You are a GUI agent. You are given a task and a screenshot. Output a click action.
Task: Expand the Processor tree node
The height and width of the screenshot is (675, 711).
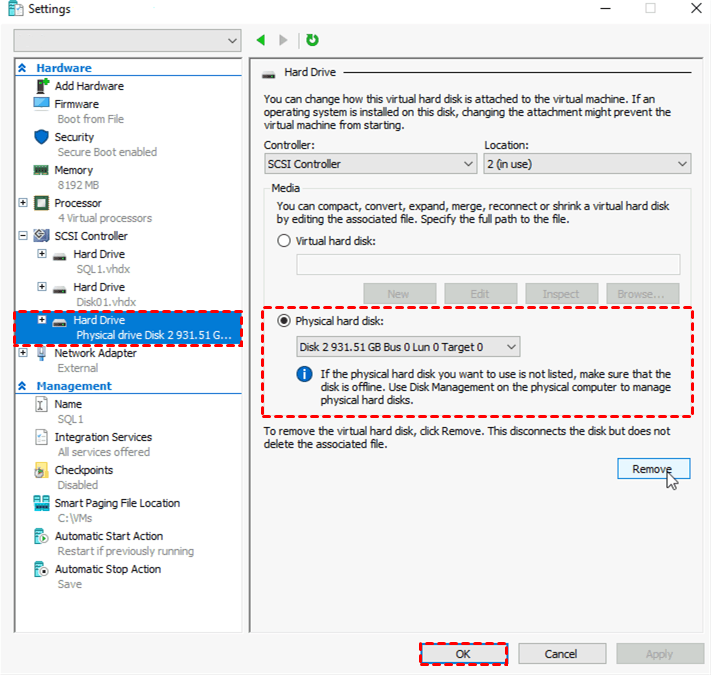23,202
